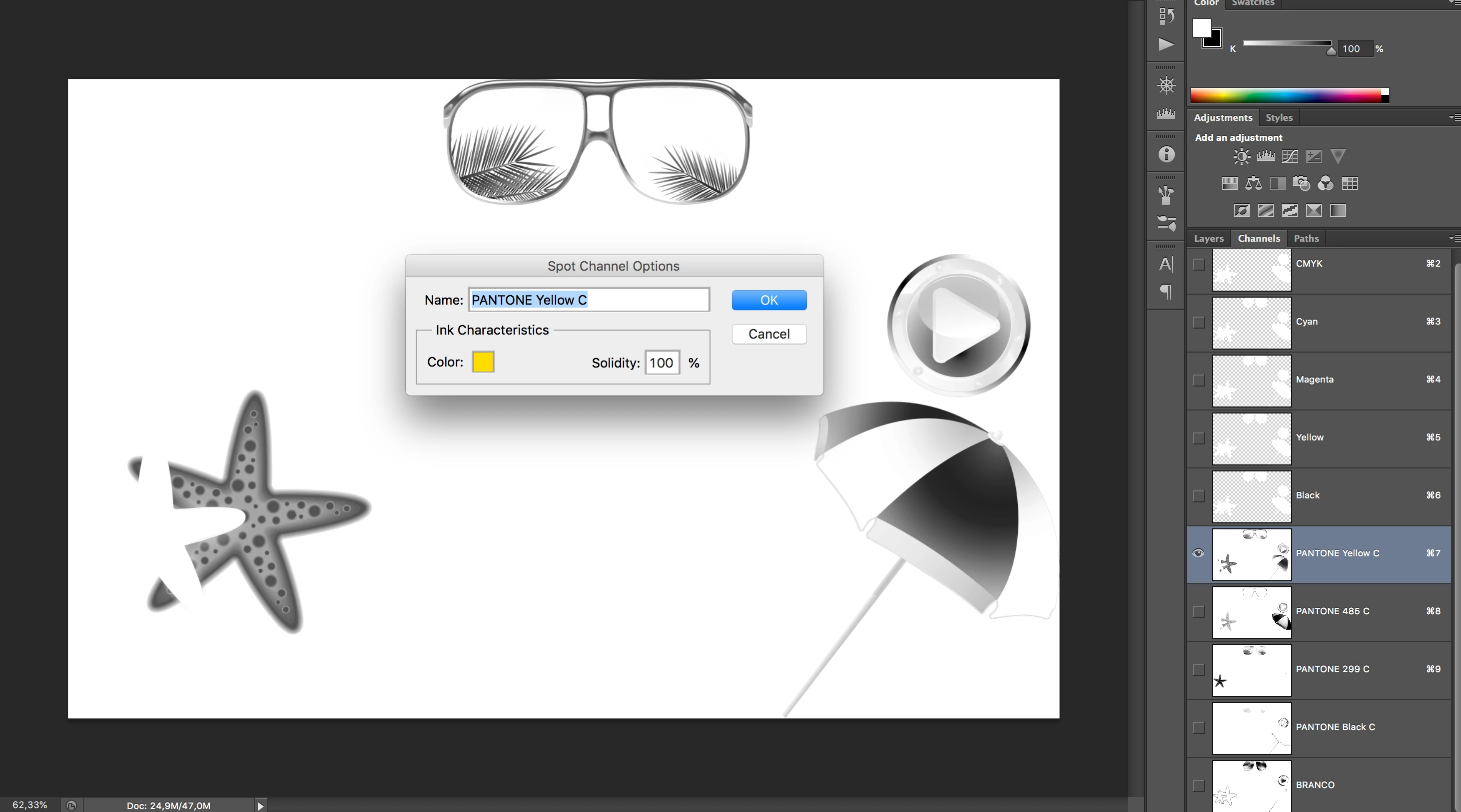Add a Curves adjustment

(x=1289, y=156)
